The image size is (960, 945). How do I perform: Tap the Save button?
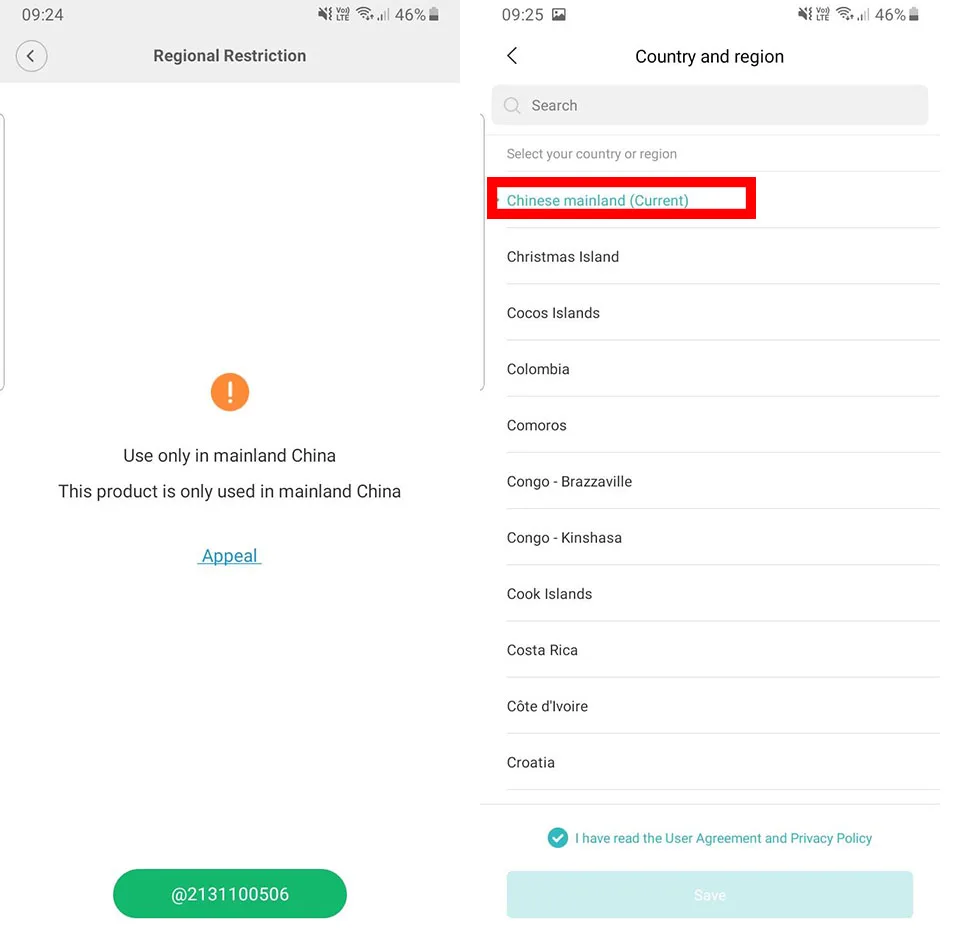[710, 895]
